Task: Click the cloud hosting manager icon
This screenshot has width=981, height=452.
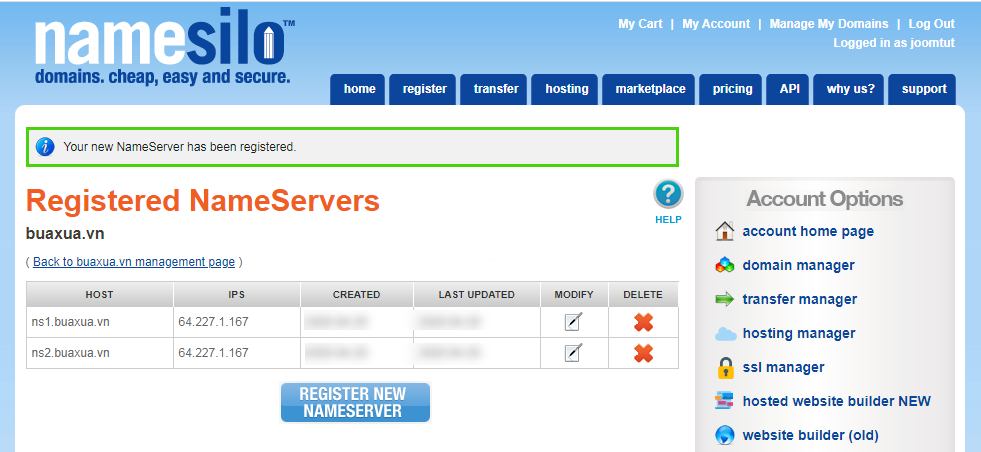Action: pos(725,334)
